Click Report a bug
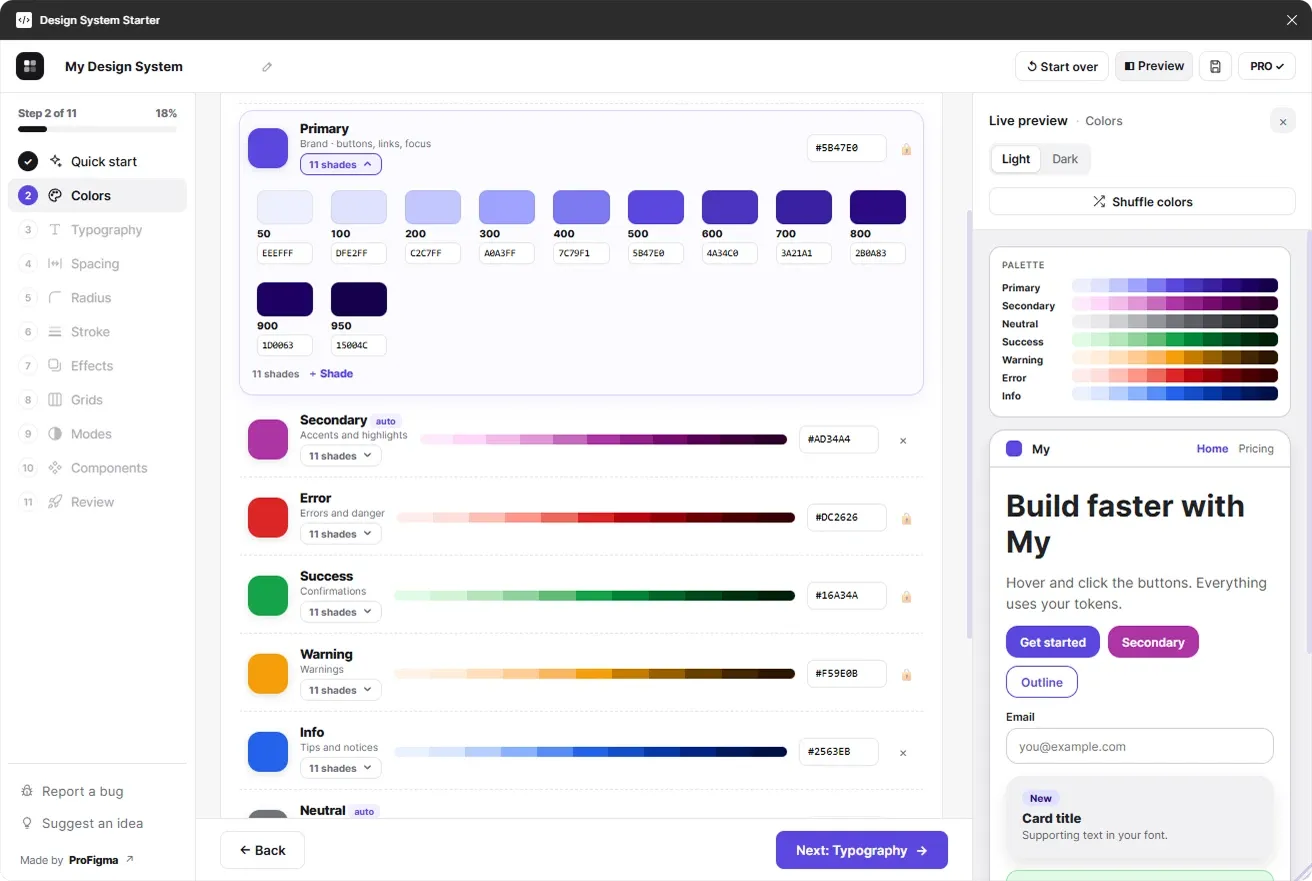Image resolution: width=1312 pixels, height=881 pixels. point(83,791)
